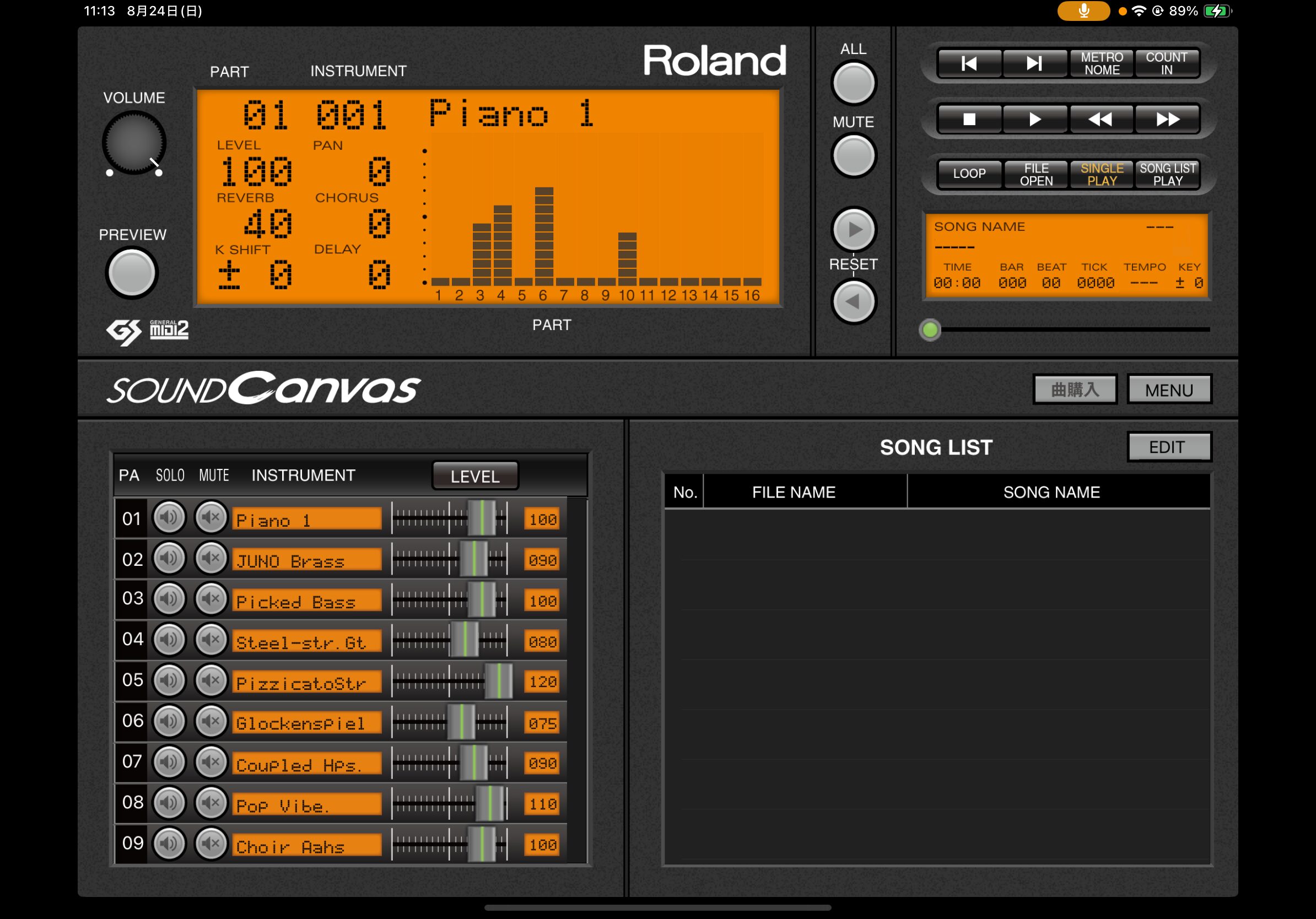
Task: Solo part 07 Coupled Hps.
Action: click(169, 762)
